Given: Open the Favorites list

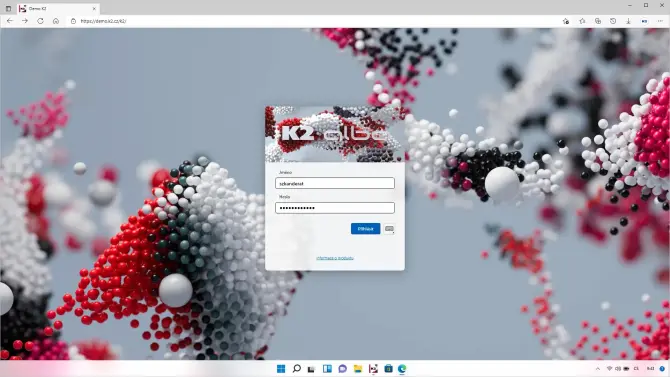Looking at the screenshot, I should [x=582, y=21].
